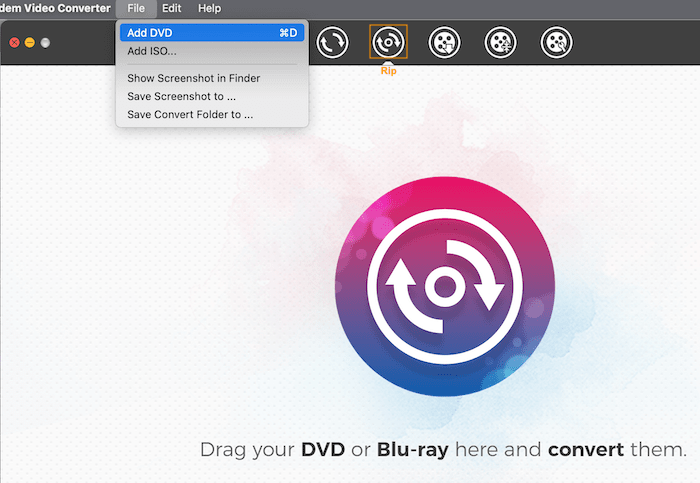
Task: Close the window with red button
Action: (15, 43)
